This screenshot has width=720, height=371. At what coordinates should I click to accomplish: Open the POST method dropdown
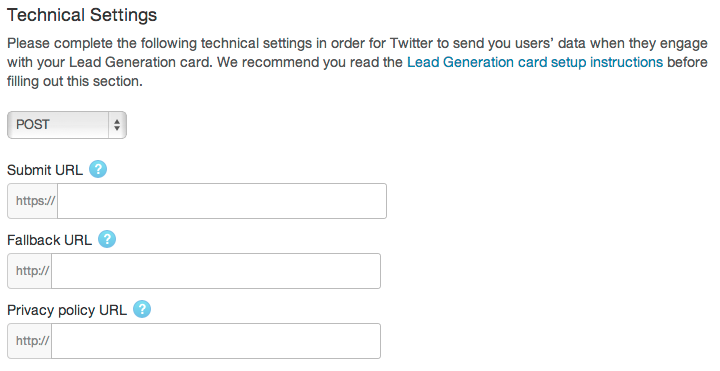[x=67, y=125]
